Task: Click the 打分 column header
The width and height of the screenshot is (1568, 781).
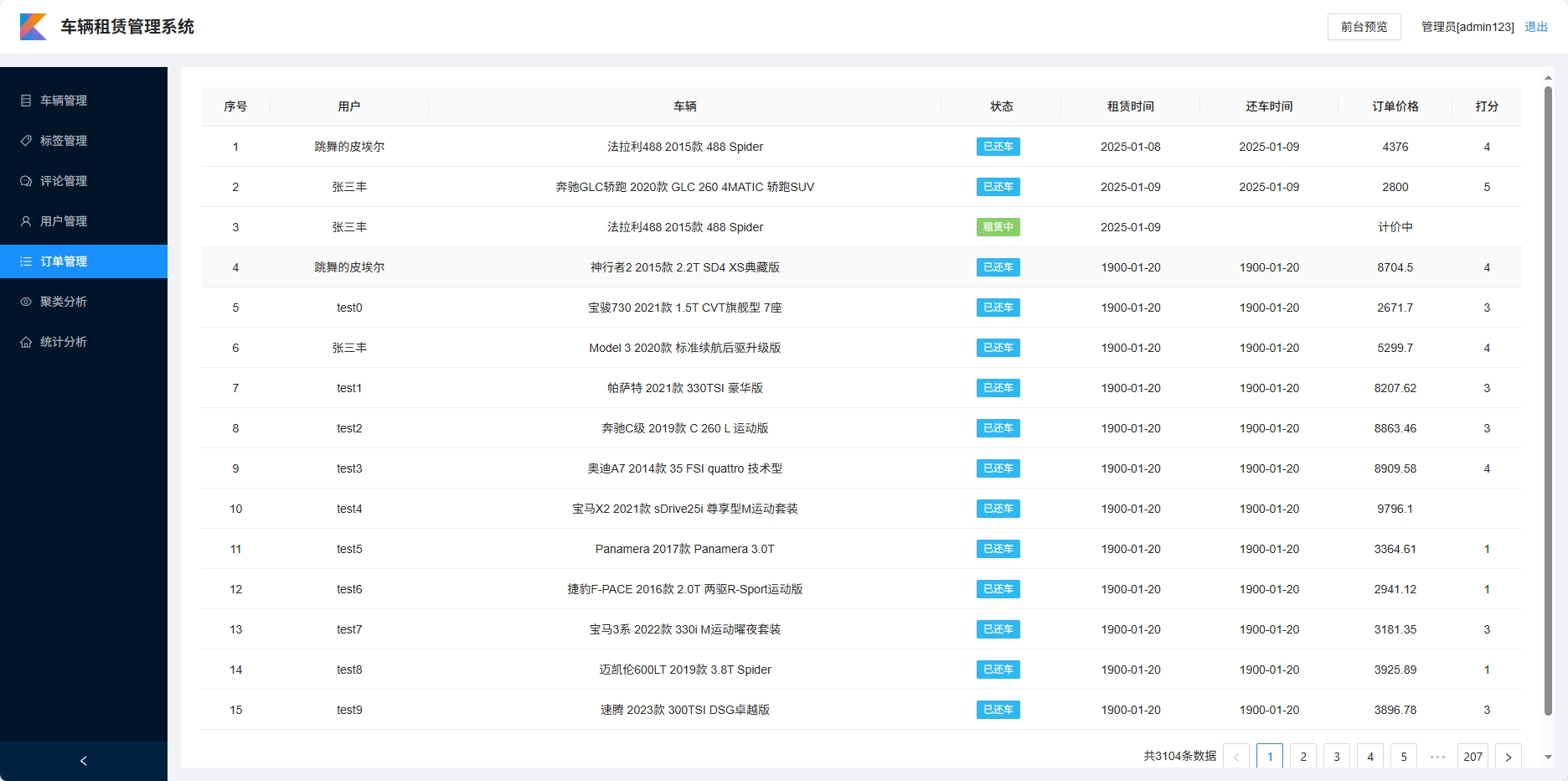Action: (x=1487, y=106)
